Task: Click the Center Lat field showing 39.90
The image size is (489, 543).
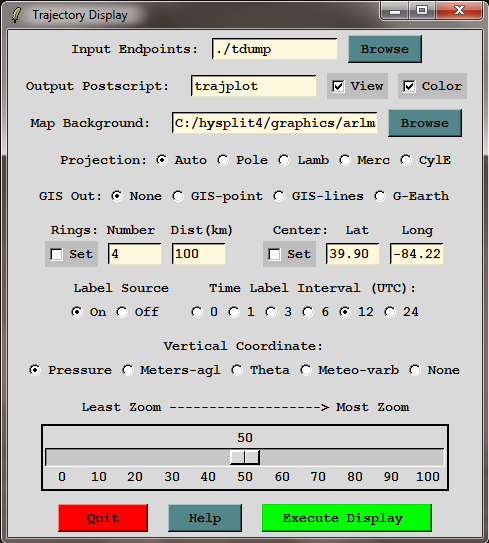Action: click(353, 254)
